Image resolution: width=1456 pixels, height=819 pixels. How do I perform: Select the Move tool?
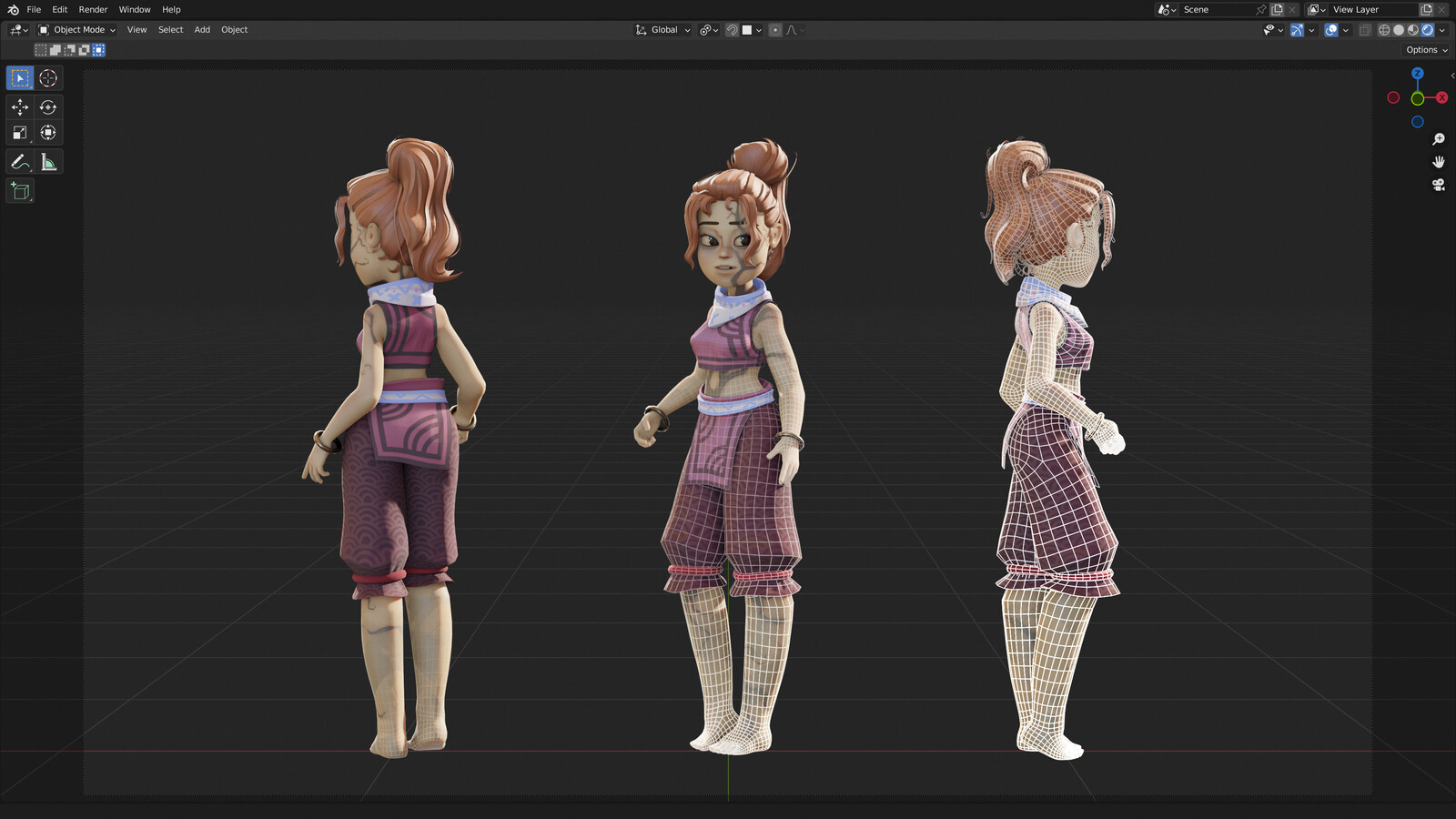pyautogui.click(x=20, y=107)
